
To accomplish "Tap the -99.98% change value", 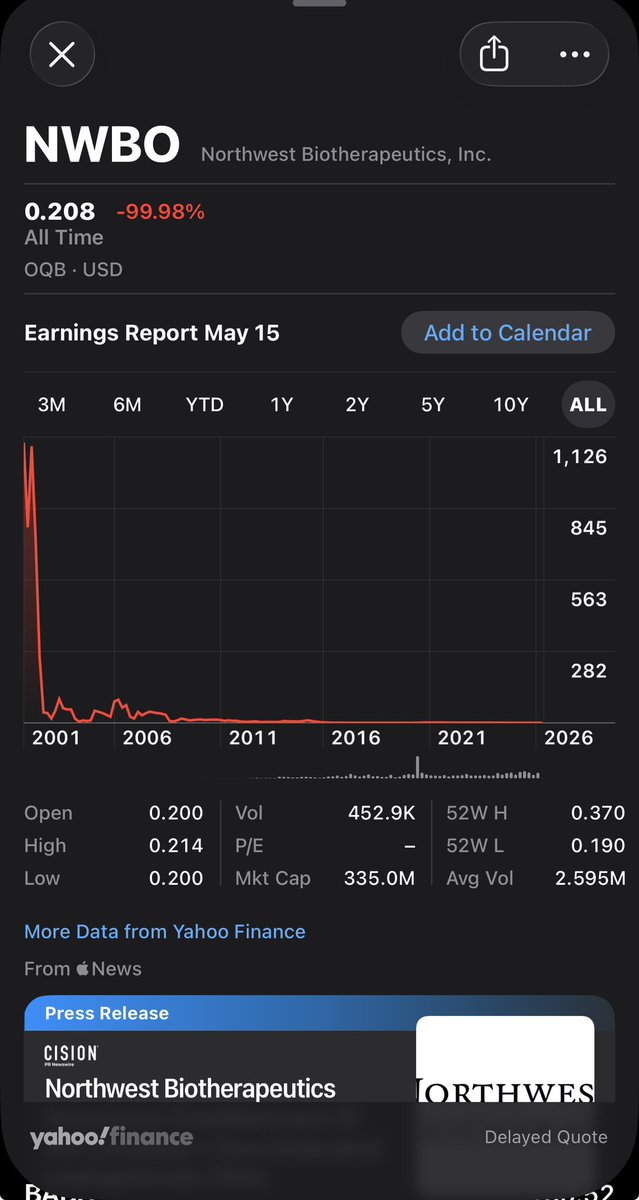I will (161, 211).
